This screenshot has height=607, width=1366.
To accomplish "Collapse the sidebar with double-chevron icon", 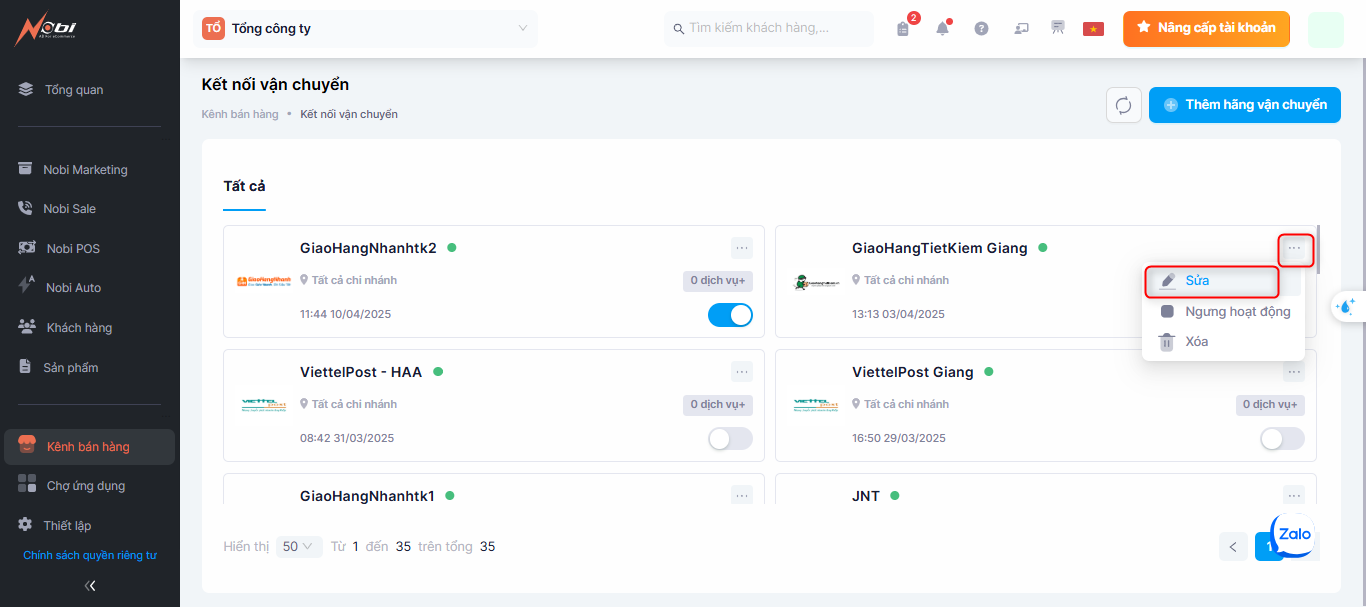I will coord(90,586).
